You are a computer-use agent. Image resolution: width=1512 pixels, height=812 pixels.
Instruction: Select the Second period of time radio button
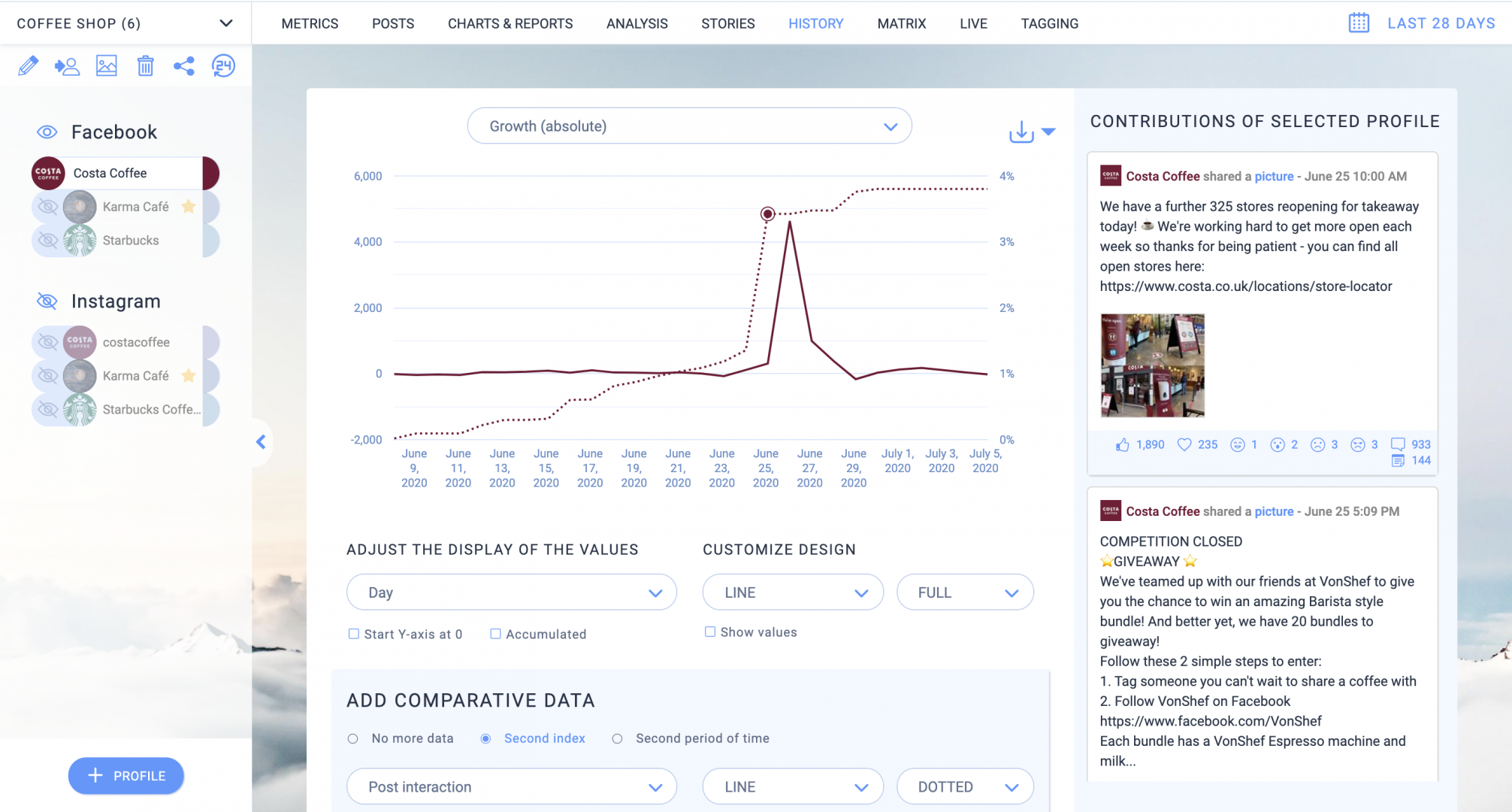coord(617,738)
